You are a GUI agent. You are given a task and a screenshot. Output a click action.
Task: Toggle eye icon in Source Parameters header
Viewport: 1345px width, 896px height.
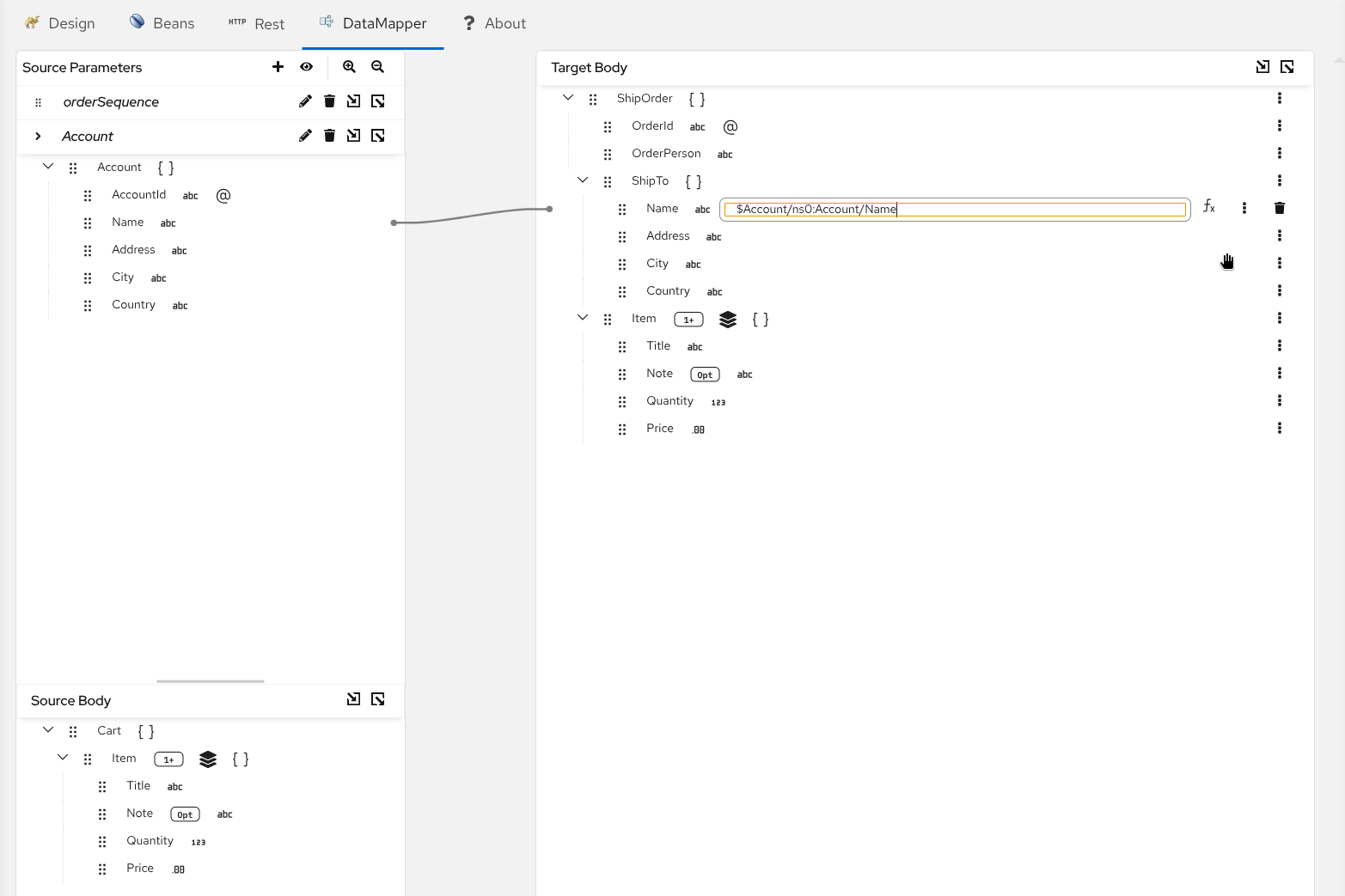[x=306, y=67]
